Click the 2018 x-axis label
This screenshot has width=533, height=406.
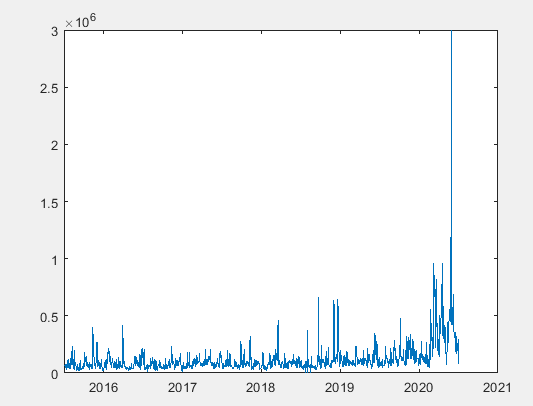coord(261,387)
